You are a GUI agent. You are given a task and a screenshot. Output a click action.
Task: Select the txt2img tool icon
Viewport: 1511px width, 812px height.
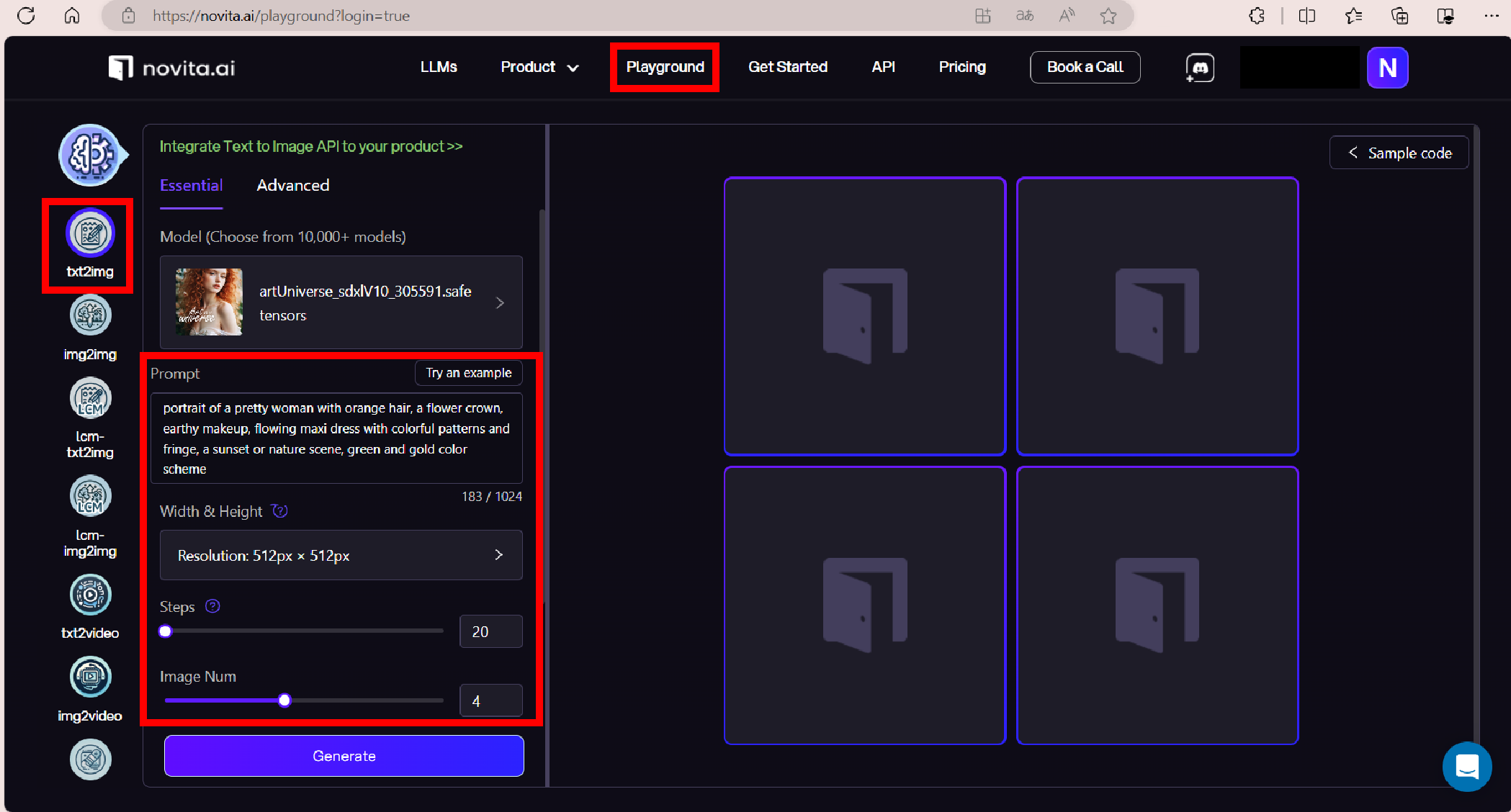point(90,233)
